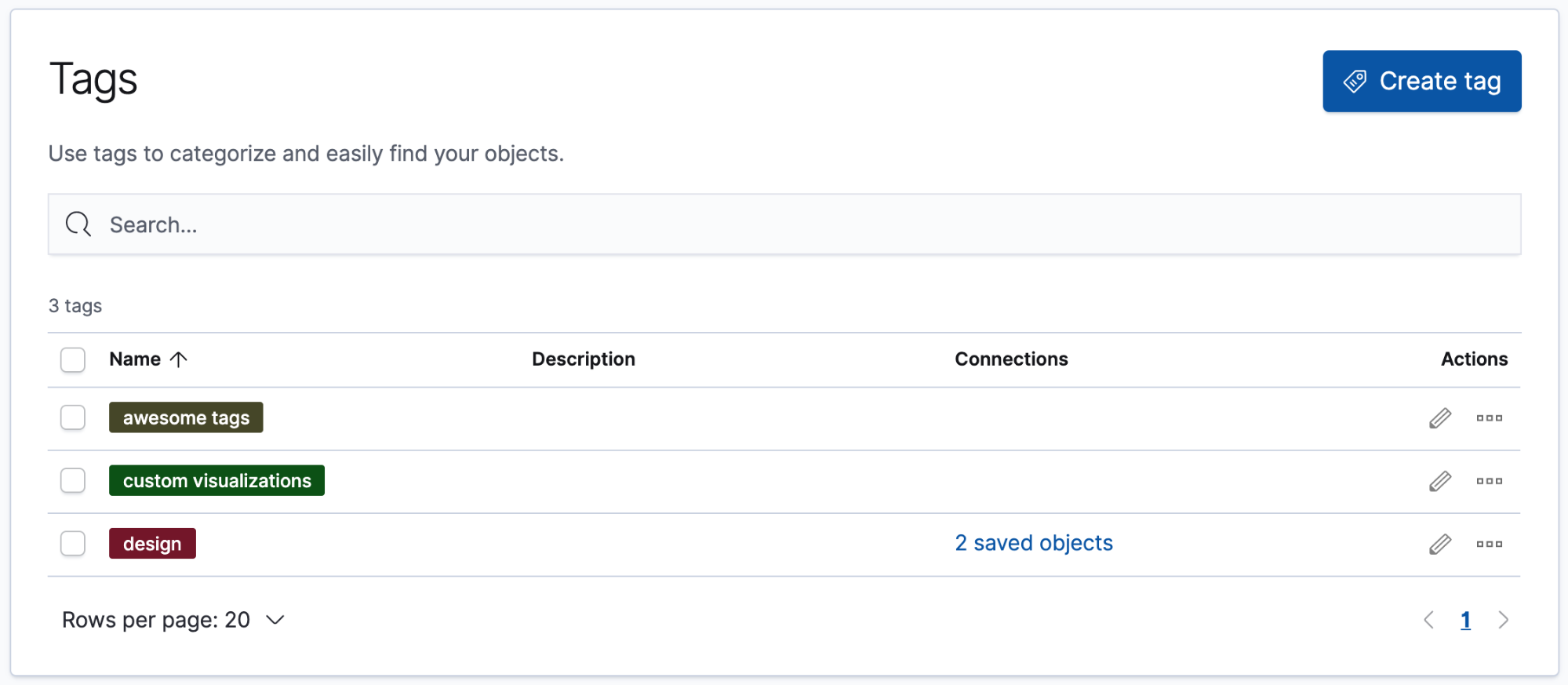This screenshot has width=1568, height=685.
Task: Select all tags with header checkbox
Action: (x=72, y=359)
